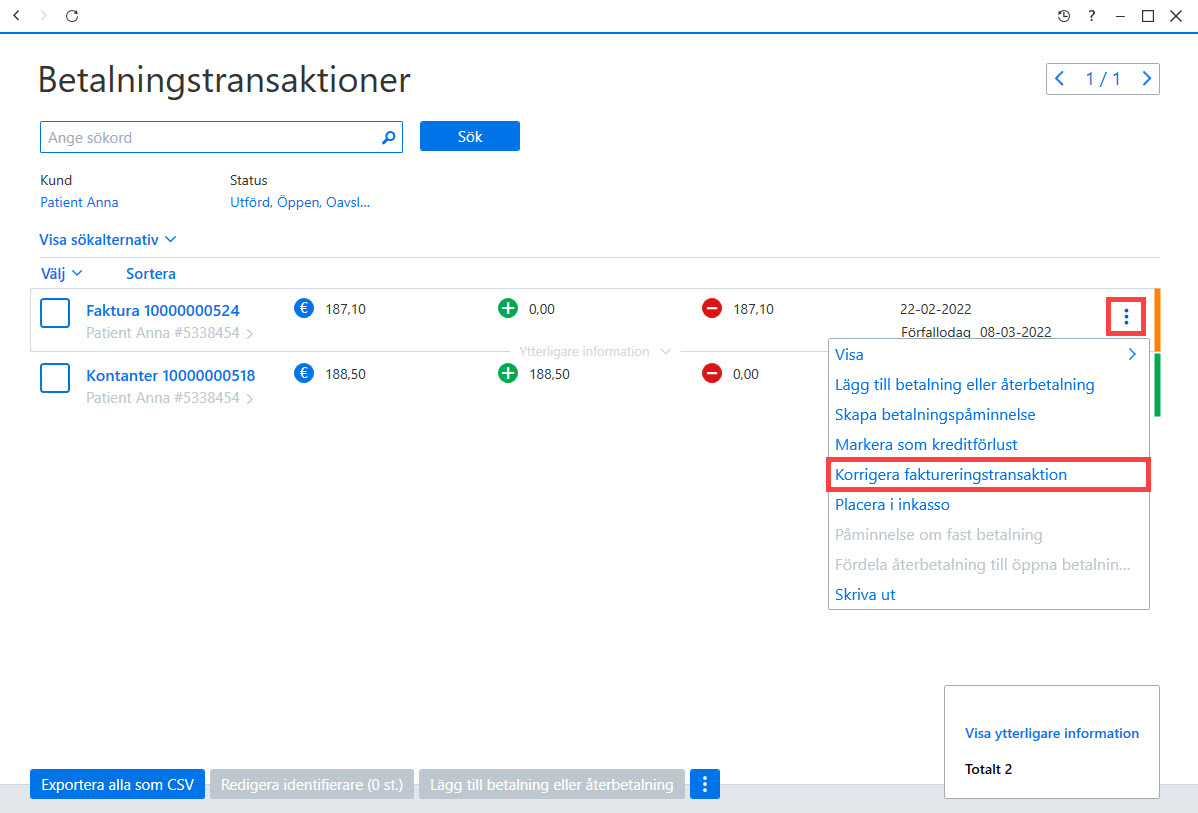Click bottom Lägg till betalning eller återbetalning button
The image size is (1198, 813).
552,784
